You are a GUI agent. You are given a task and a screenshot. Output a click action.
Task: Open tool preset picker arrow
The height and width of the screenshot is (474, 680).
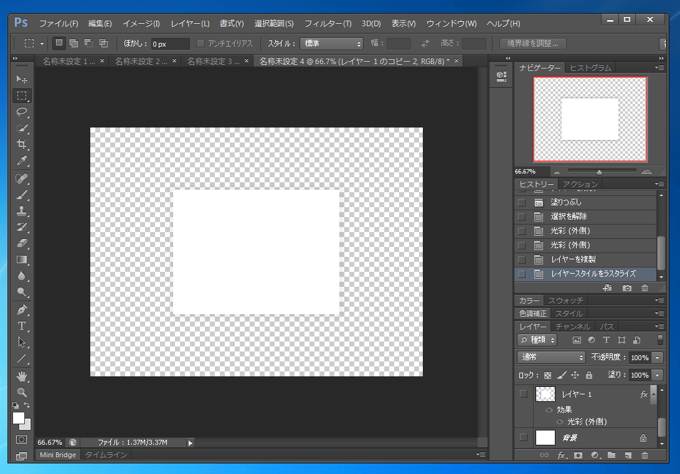(42, 44)
